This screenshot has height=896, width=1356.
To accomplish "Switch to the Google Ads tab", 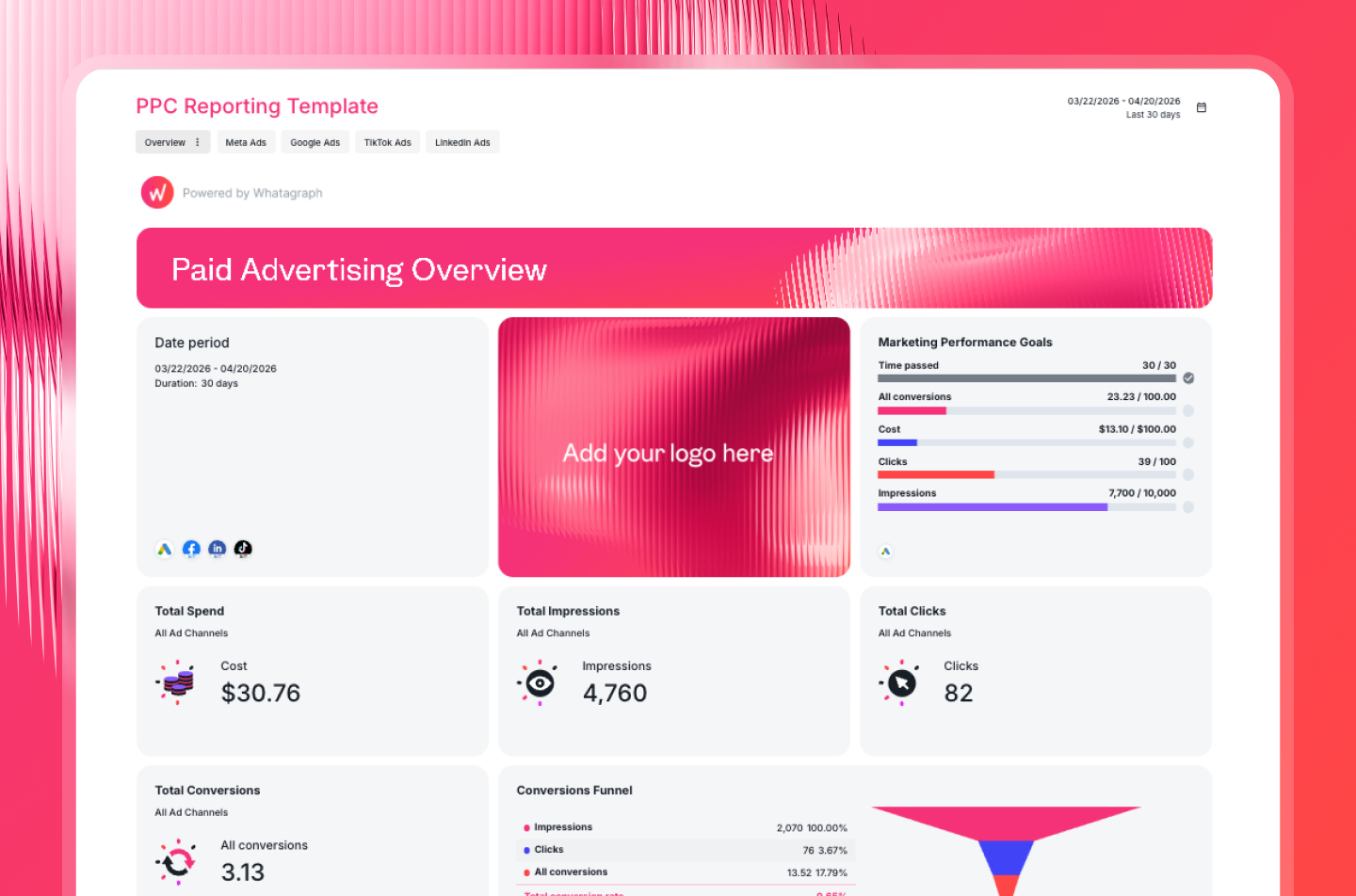I will [x=315, y=142].
